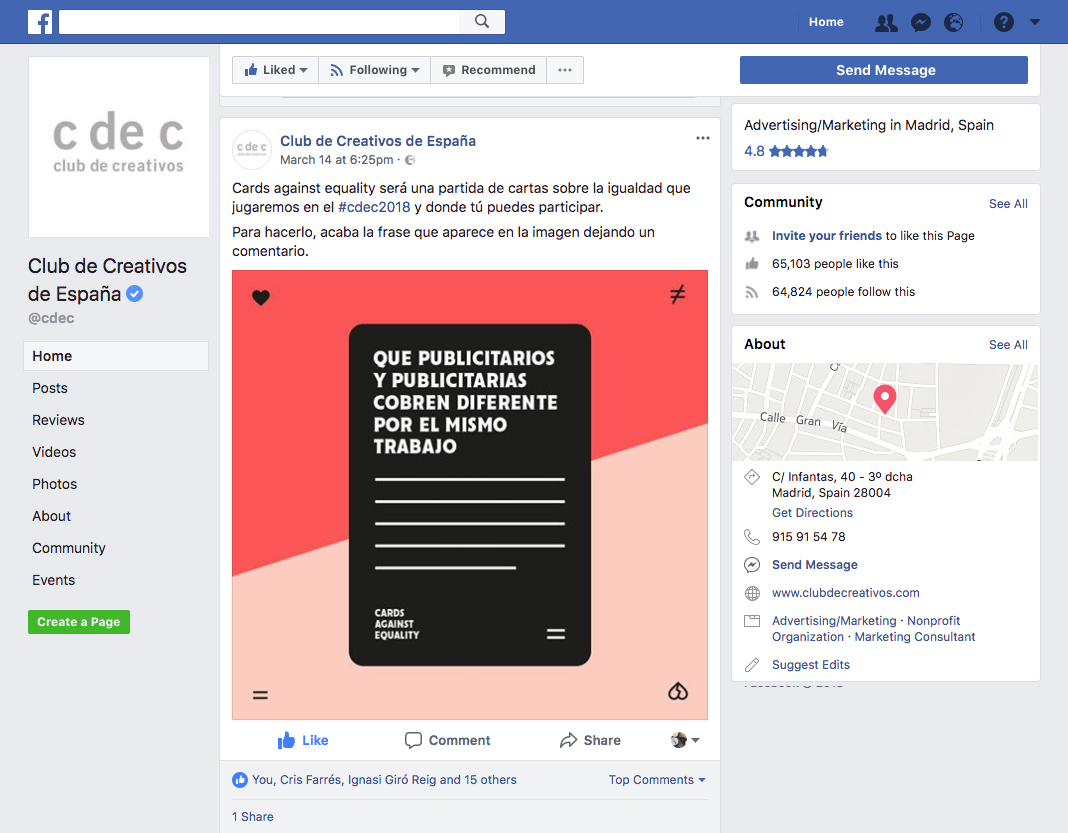Click into the Facebook search field

click(x=260, y=22)
